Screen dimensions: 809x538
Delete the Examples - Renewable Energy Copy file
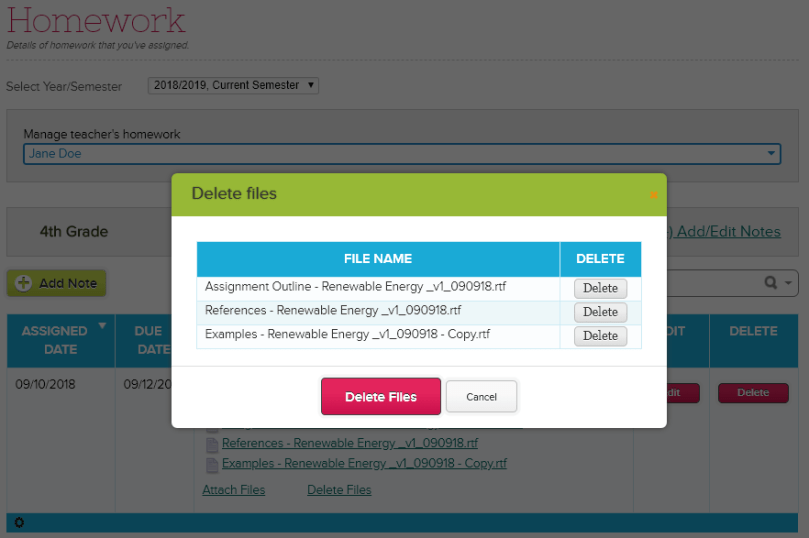tap(600, 336)
